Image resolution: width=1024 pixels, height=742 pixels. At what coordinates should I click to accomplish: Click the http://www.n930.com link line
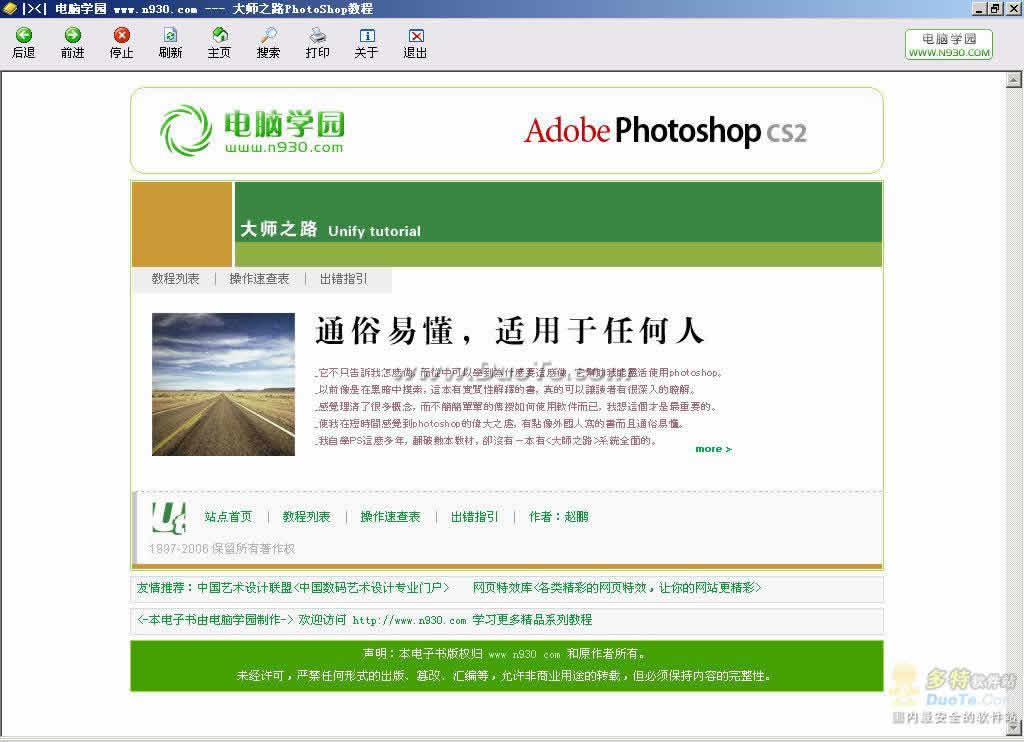pos(409,620)
